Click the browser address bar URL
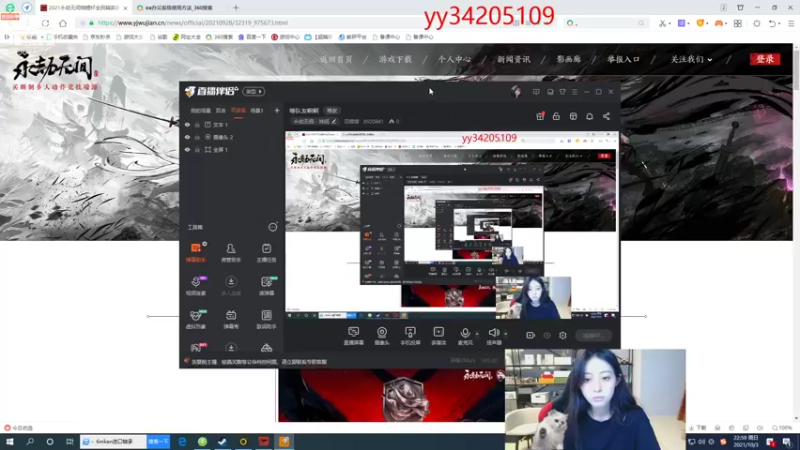800x450 pixels. (193, 23)
